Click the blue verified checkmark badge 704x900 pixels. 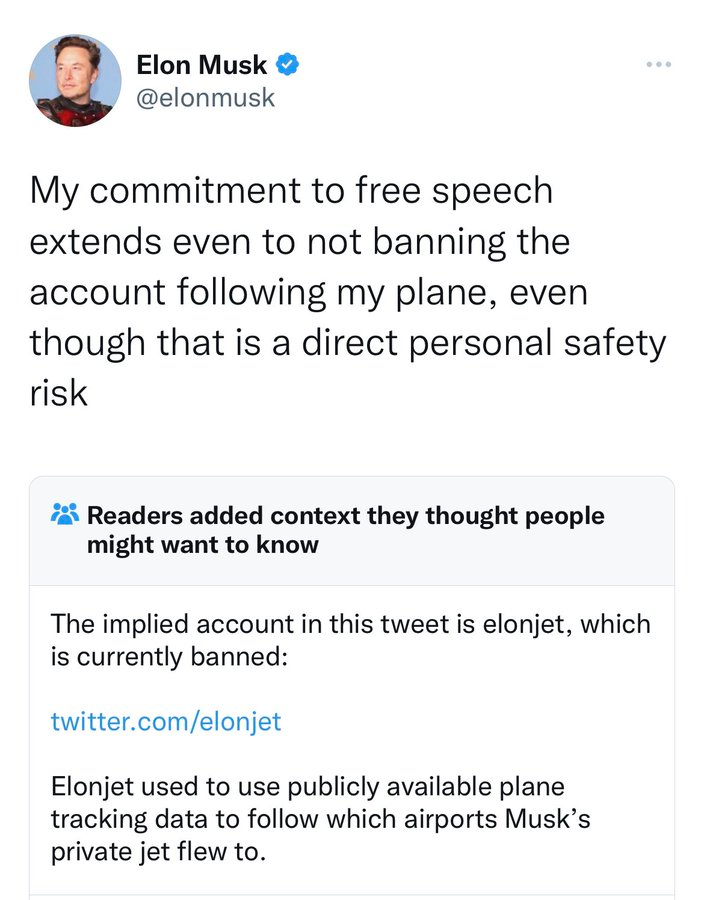288,66
